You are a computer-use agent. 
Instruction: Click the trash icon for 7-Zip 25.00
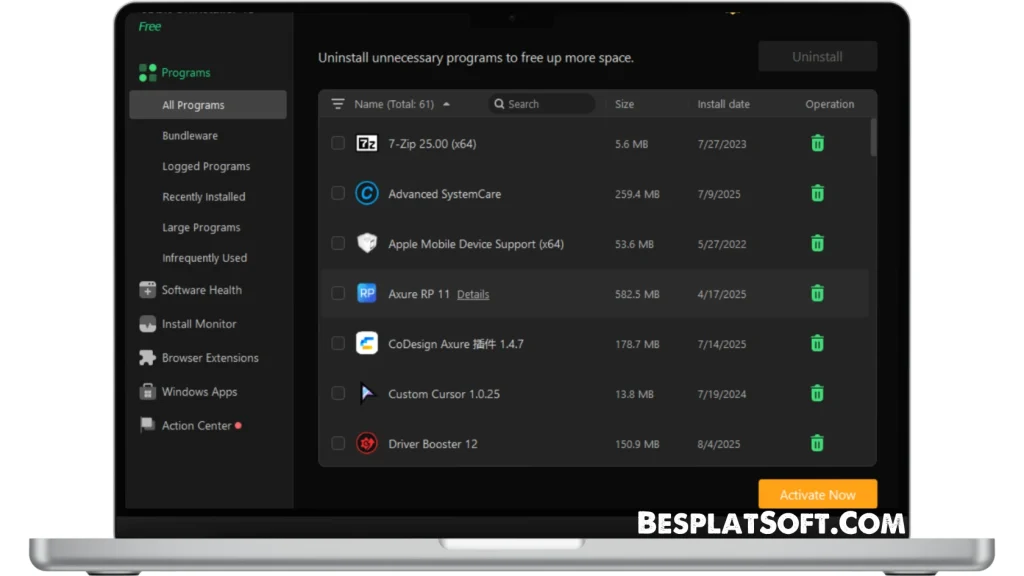817,143
